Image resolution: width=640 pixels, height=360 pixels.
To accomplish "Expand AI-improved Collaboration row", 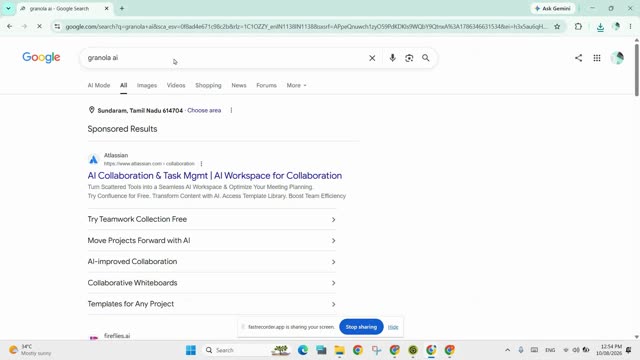I will [x=212, y=262].
